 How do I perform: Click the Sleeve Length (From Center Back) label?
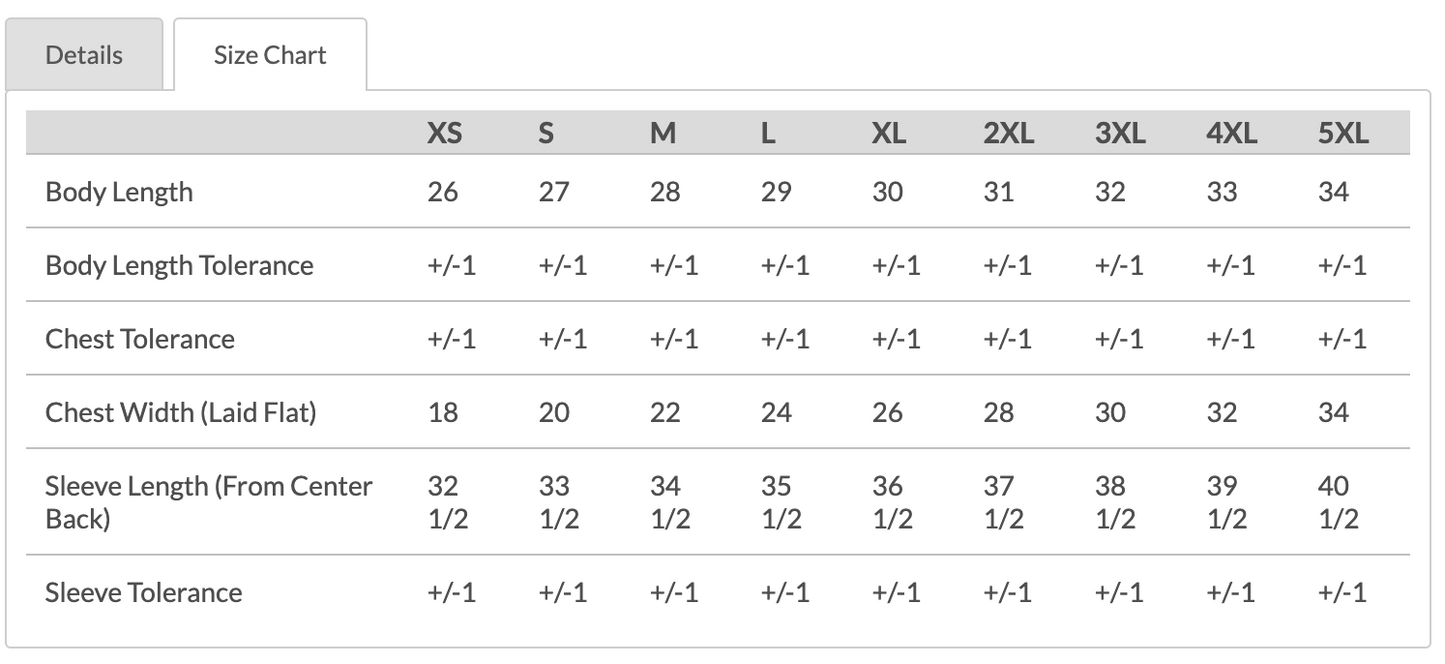pyautogui.click(x=208, y=502)
